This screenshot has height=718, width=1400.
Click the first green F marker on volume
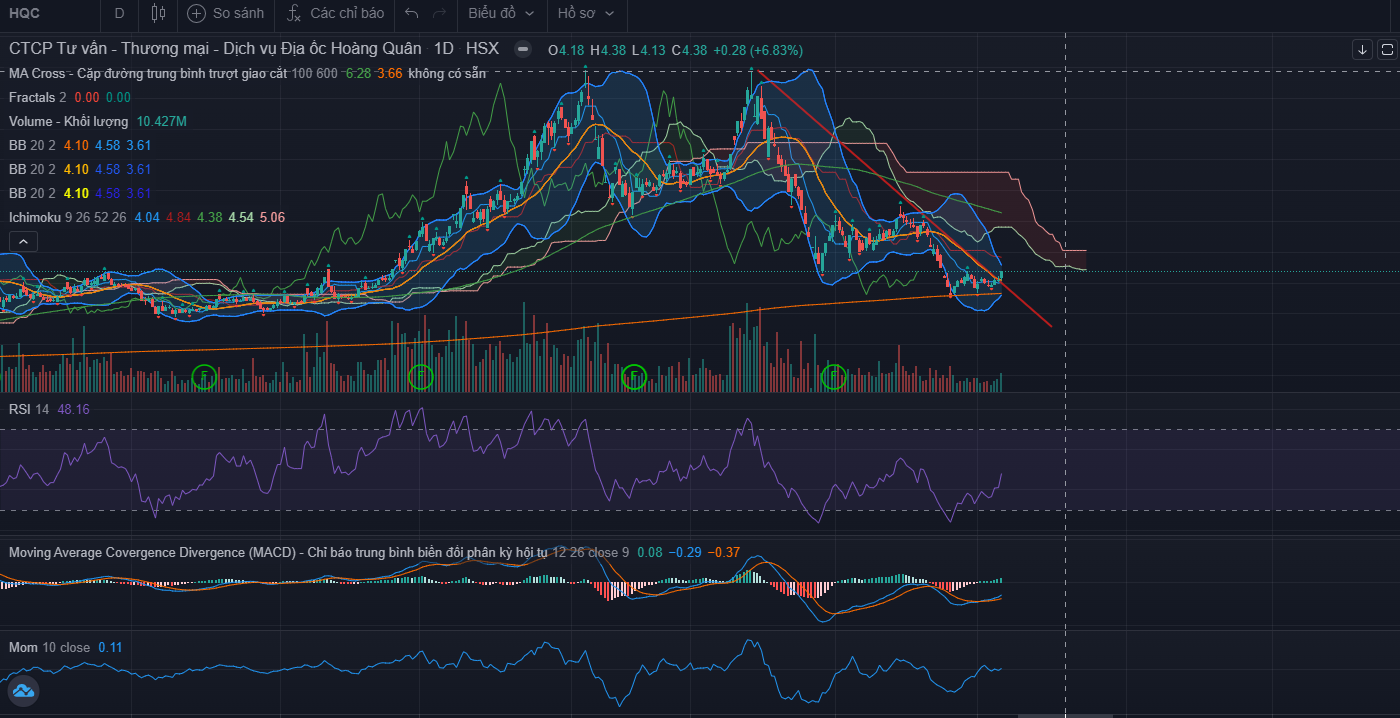coord(204,377)
